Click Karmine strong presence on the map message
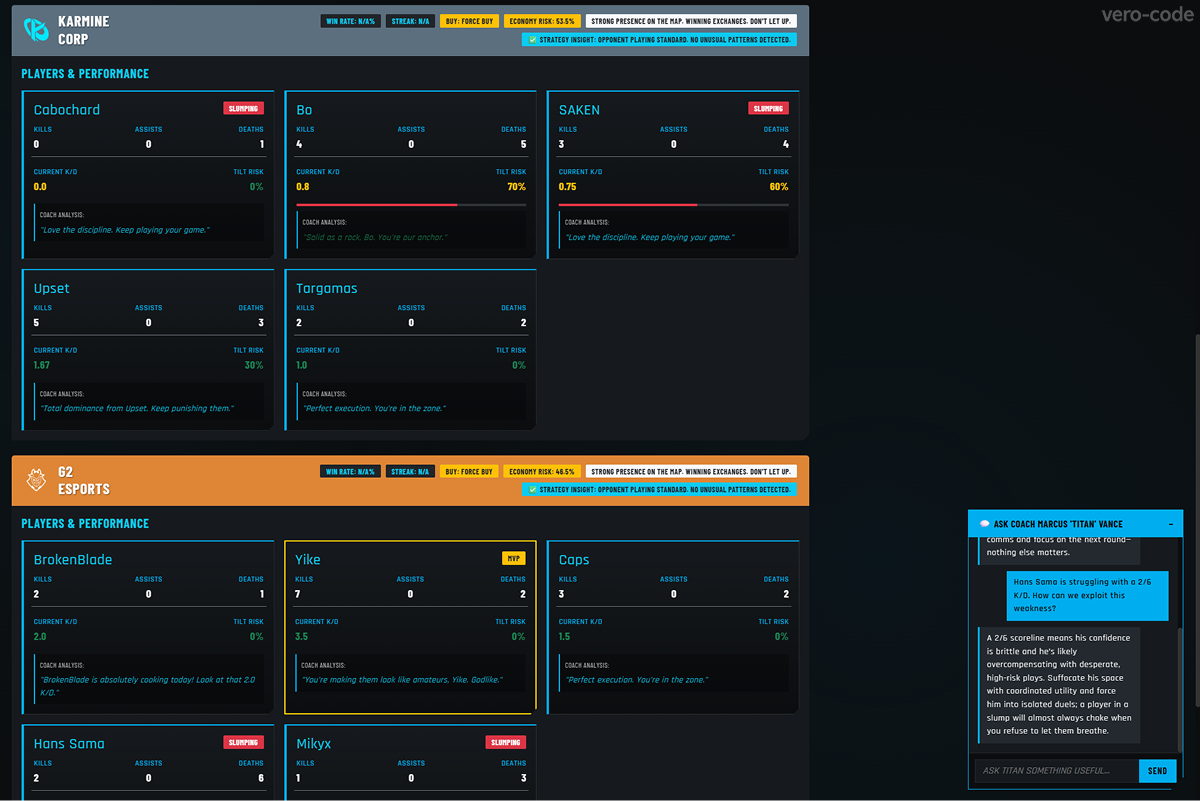 click(691, 21)
